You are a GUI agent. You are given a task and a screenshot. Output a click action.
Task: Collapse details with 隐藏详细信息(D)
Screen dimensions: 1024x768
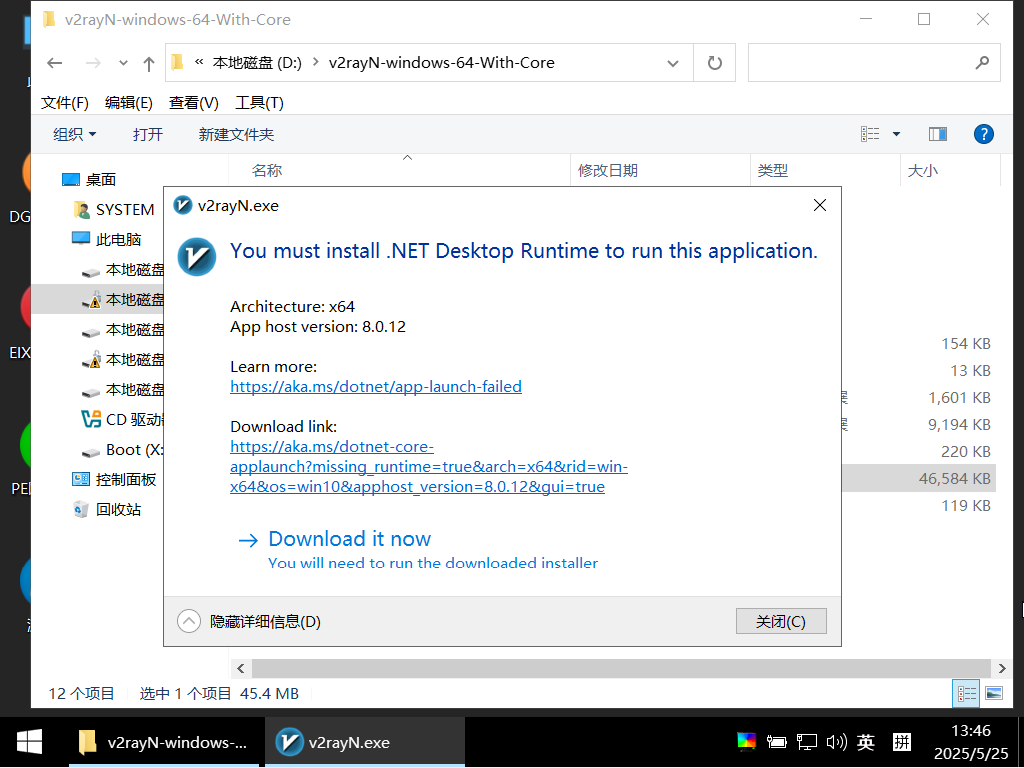click(249, 622)
